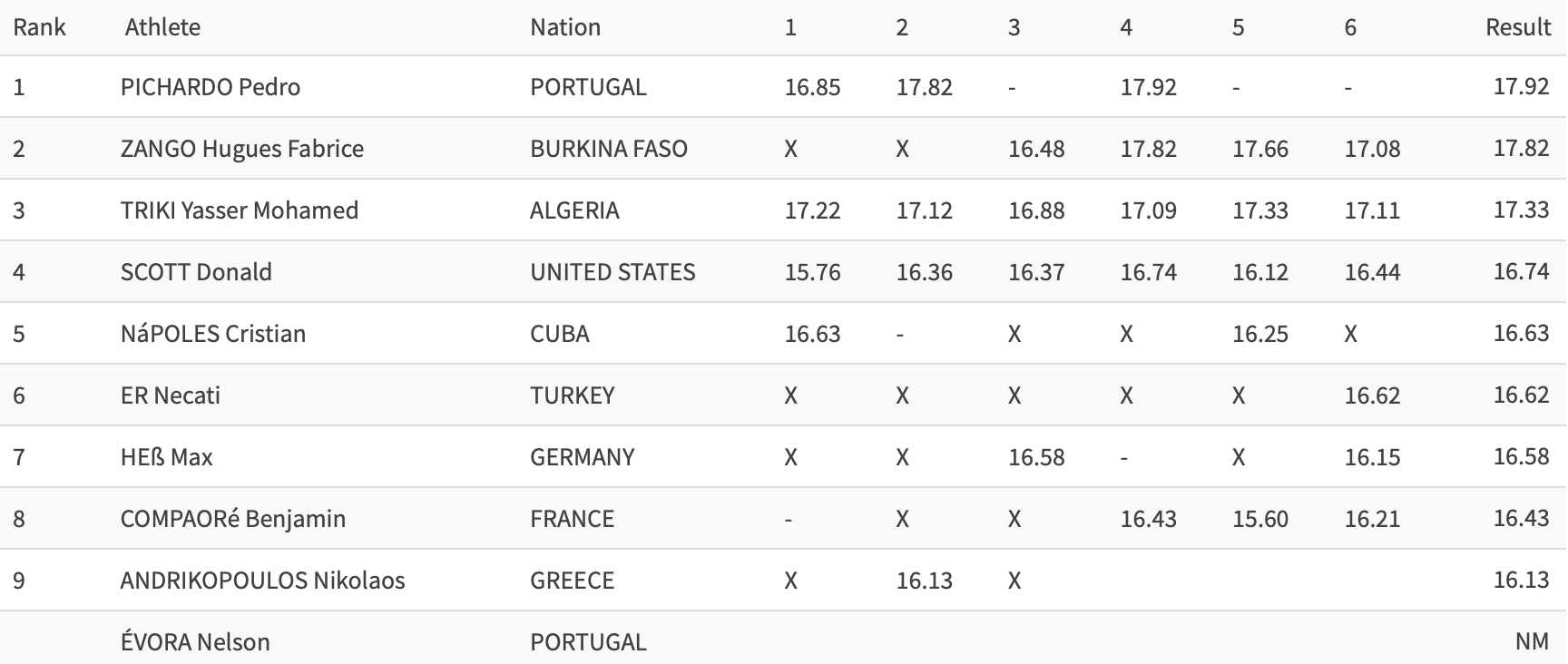
Task: Click UNITED STATES nation cell
Action: [612, 272]
